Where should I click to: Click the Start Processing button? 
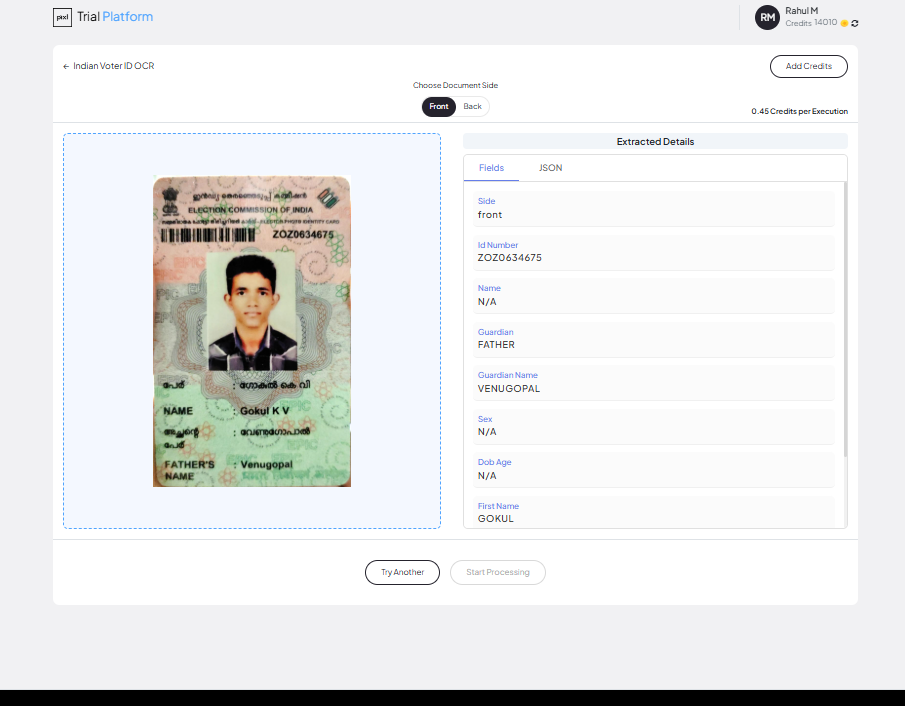pos(497,572)
